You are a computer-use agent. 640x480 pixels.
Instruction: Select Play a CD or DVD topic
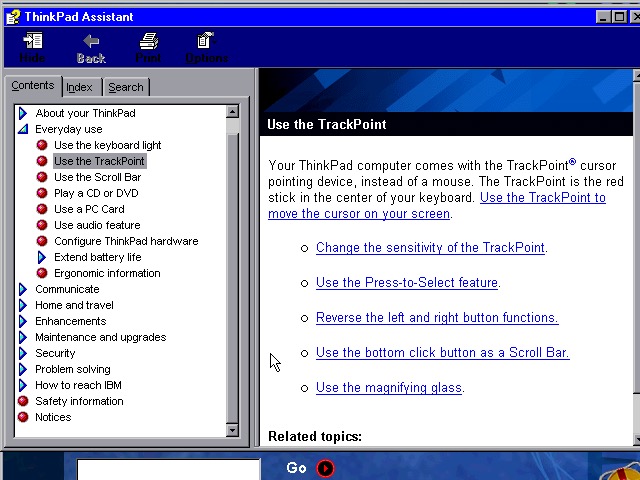96,193
